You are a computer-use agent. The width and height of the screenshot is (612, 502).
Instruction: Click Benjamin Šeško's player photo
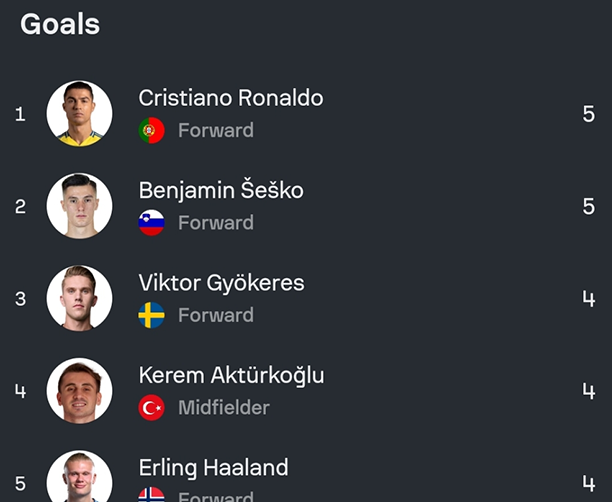click(x=79, y=206)
